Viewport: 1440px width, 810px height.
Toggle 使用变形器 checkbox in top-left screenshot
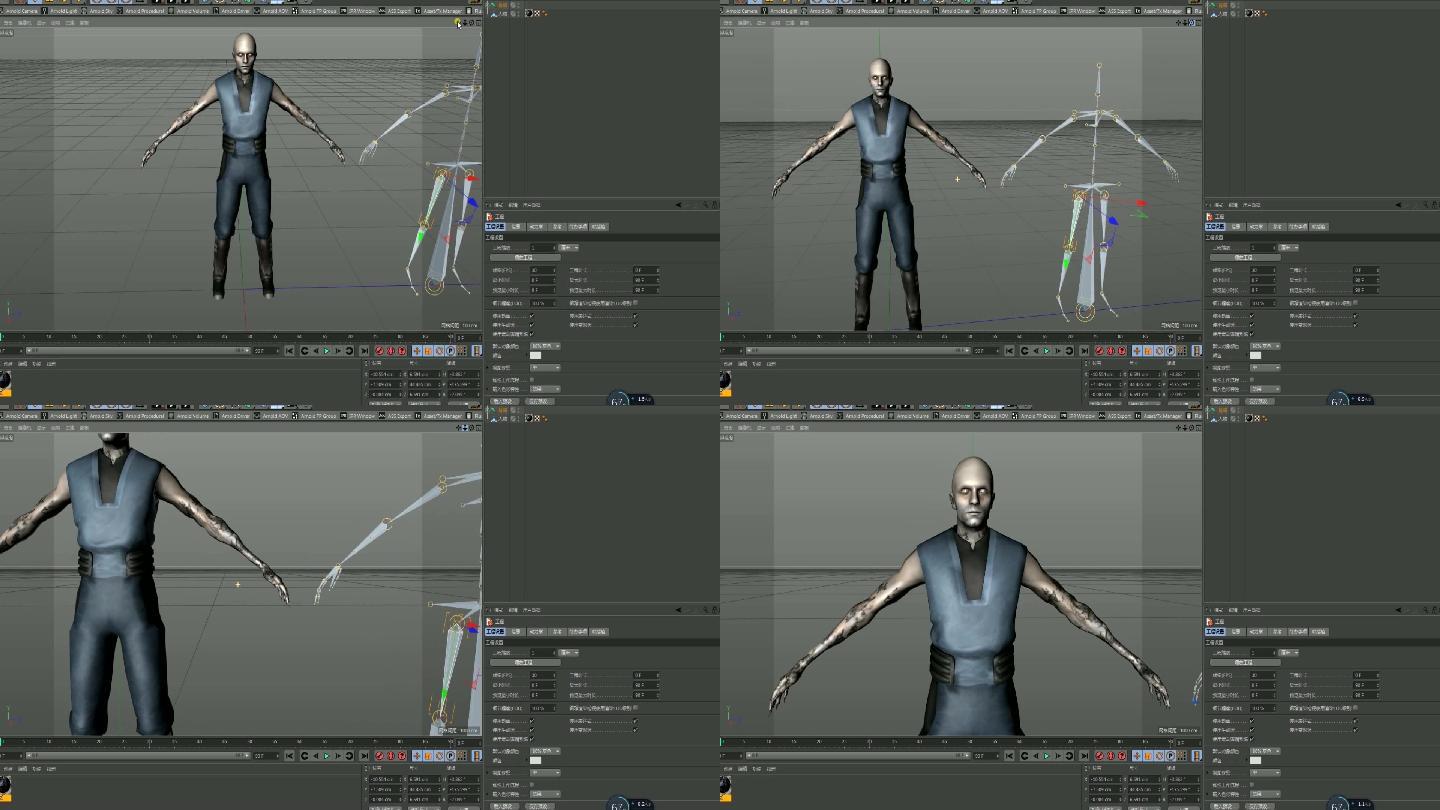click(635, 325)
